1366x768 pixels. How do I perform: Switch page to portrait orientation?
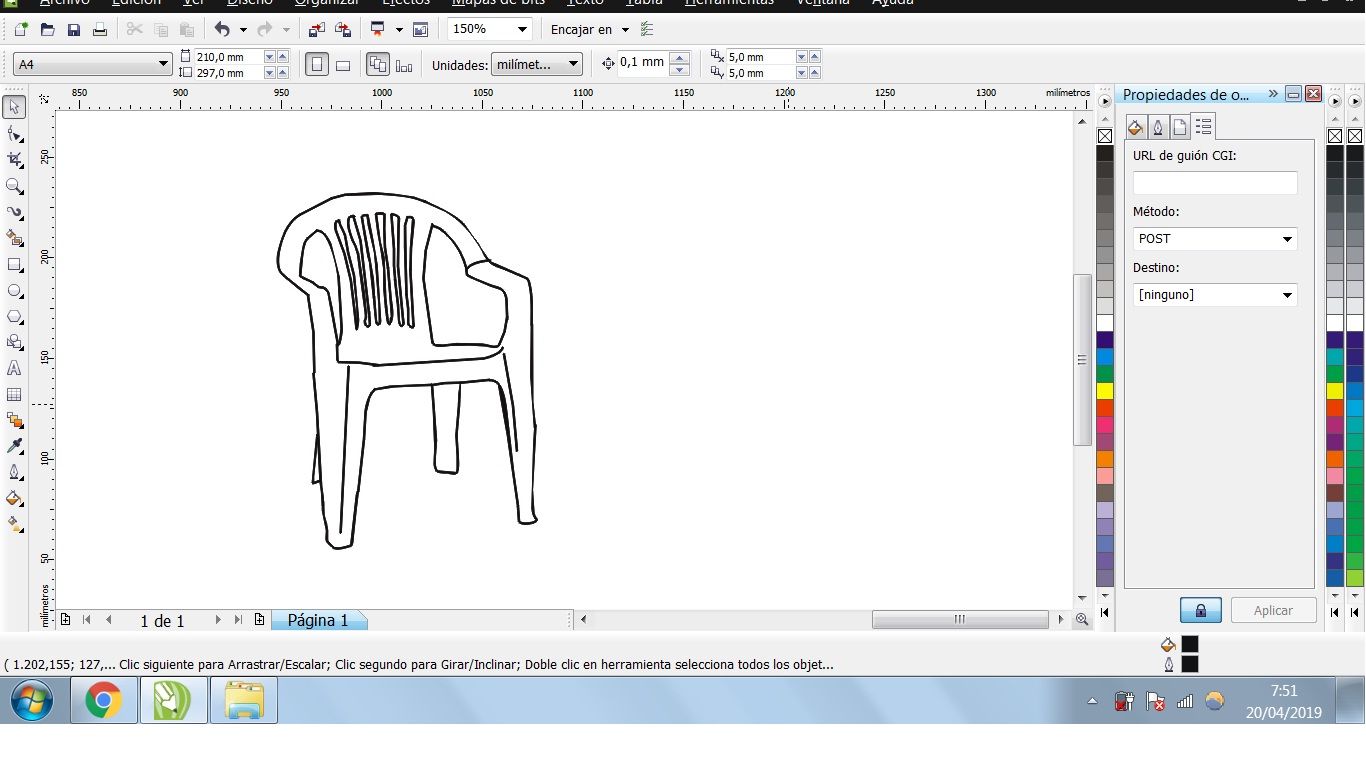coord(317,65)
